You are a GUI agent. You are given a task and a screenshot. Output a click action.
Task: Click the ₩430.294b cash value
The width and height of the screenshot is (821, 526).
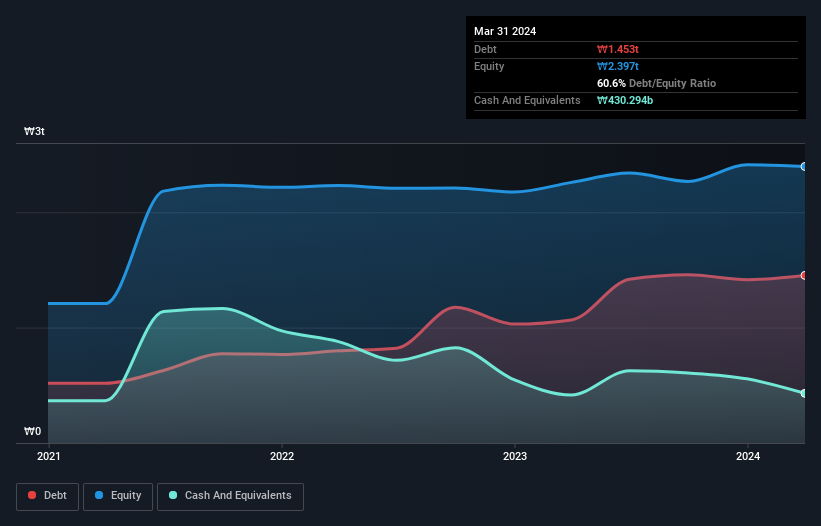pyautogui.click(x=625, y=100)
